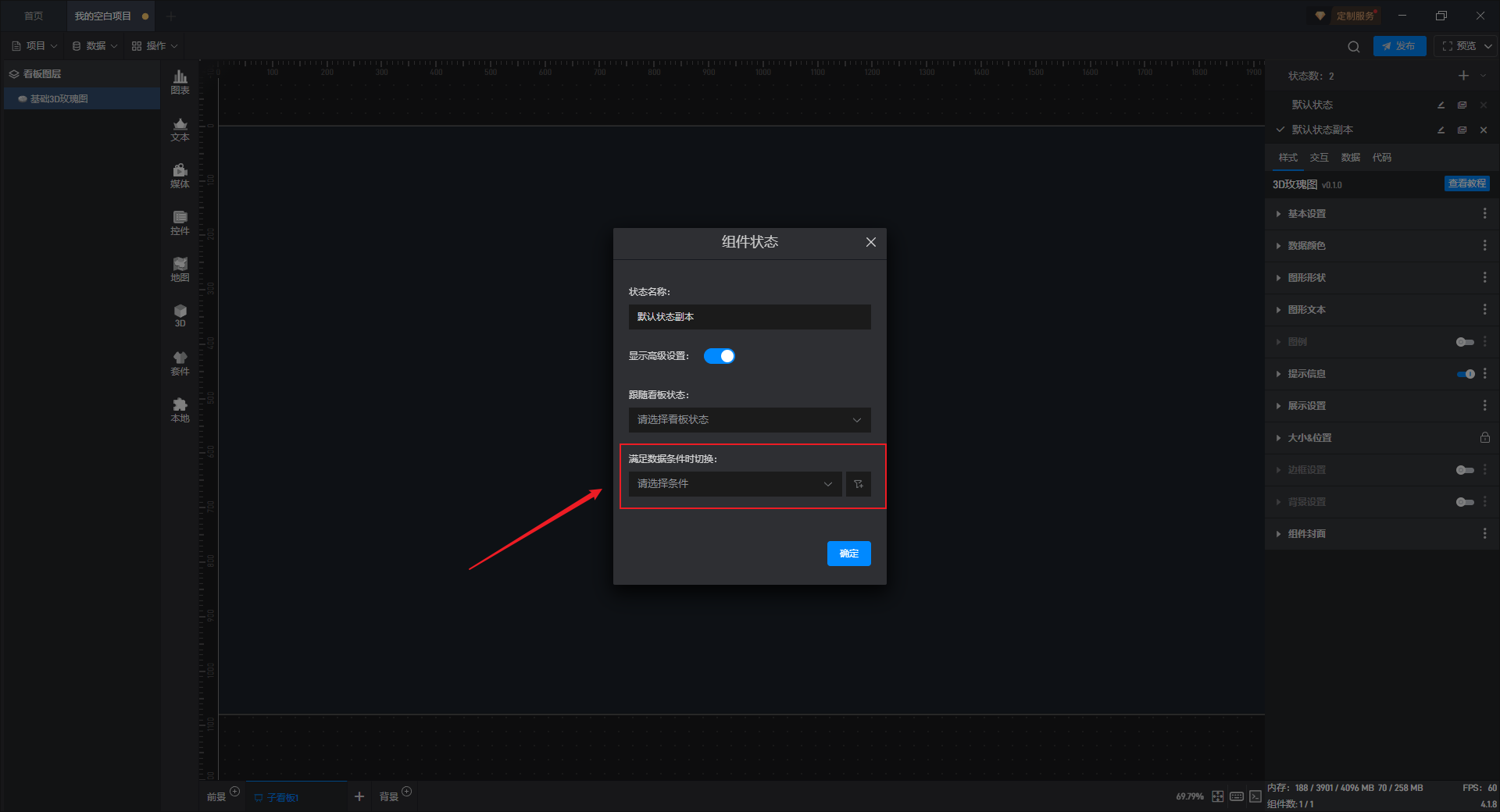Viewport: 1500px width, 812px height.
Task: Switch to the 代码 tab
Action: [x=1382, y=158]
